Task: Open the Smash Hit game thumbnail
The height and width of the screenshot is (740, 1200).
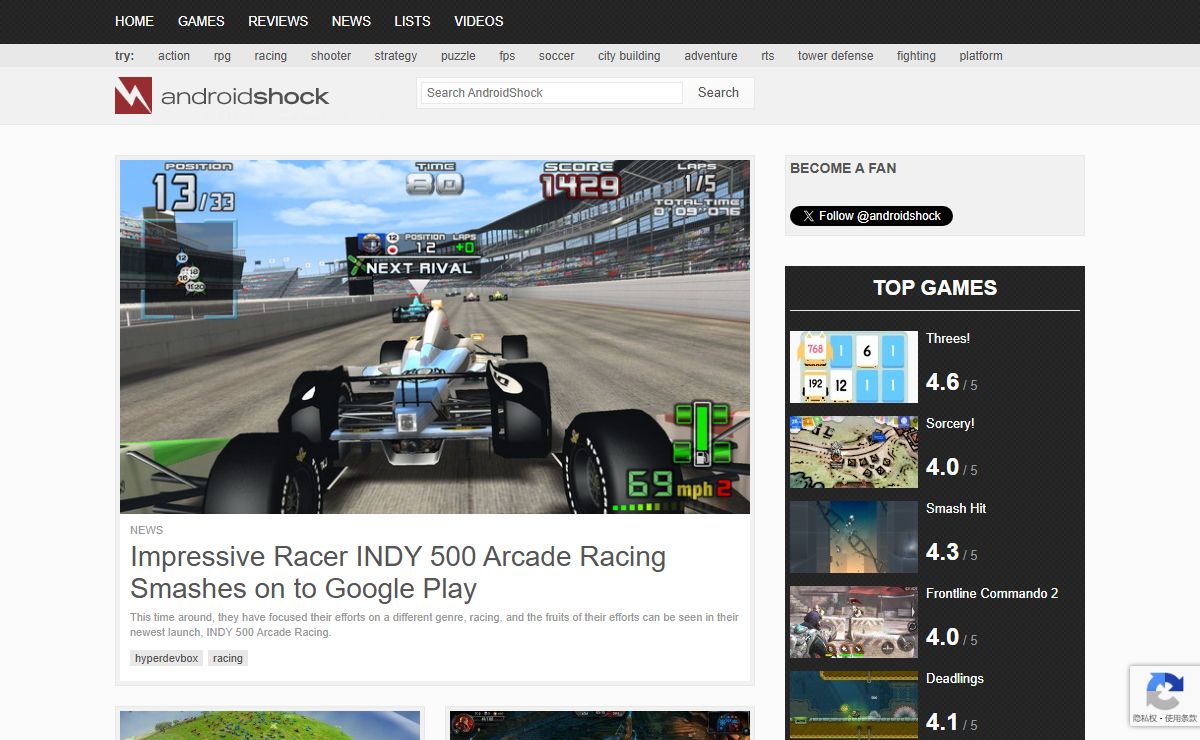Action: (x=854, y=537)
